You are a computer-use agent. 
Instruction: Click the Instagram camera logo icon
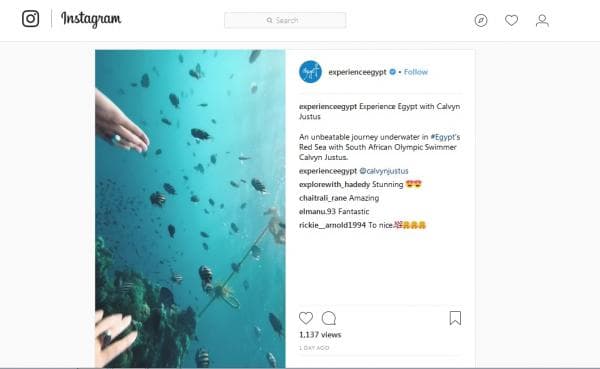point(30,19)
